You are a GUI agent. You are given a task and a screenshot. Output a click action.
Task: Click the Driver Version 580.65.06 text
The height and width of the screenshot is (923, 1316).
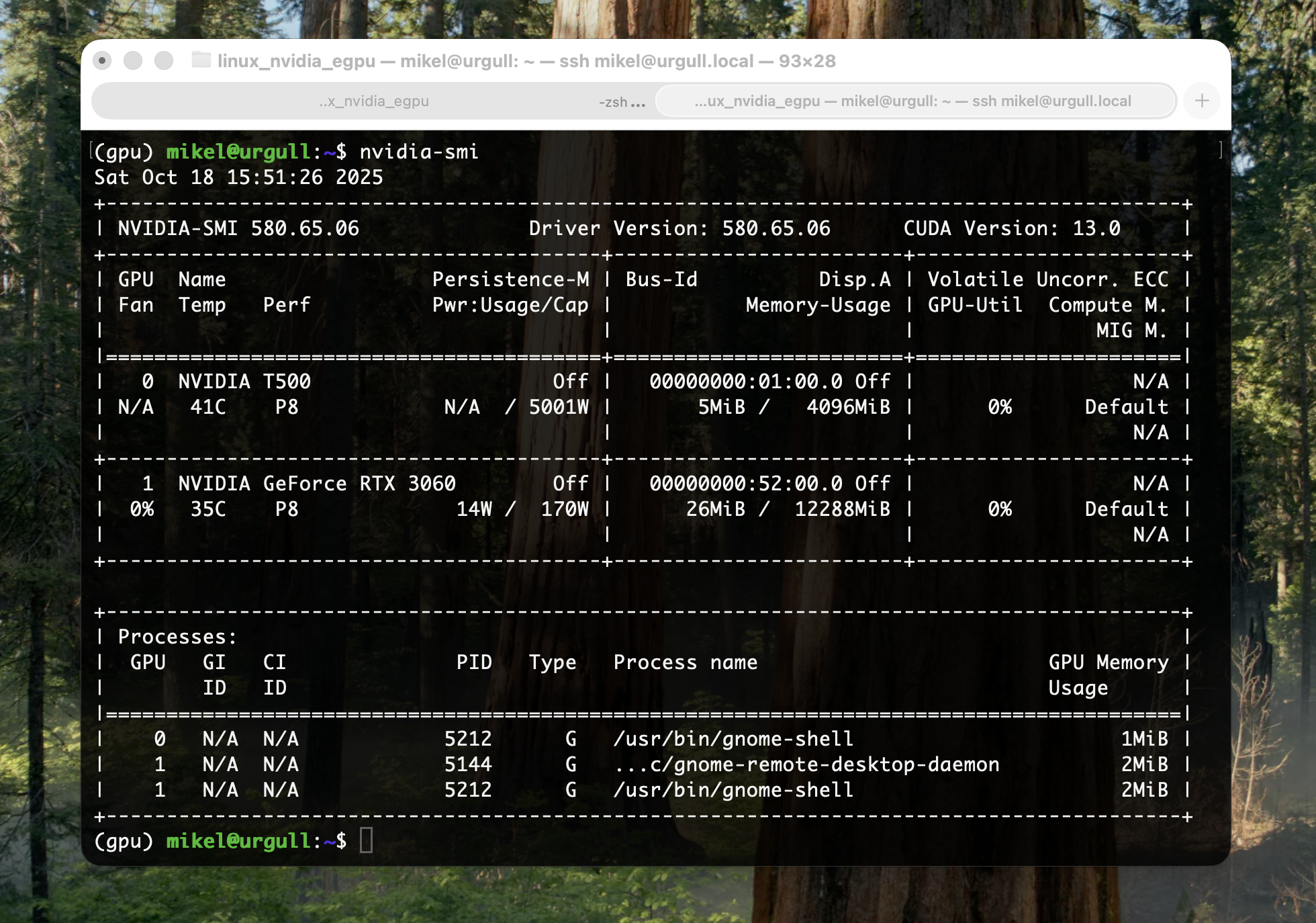[x=679, y=228]
